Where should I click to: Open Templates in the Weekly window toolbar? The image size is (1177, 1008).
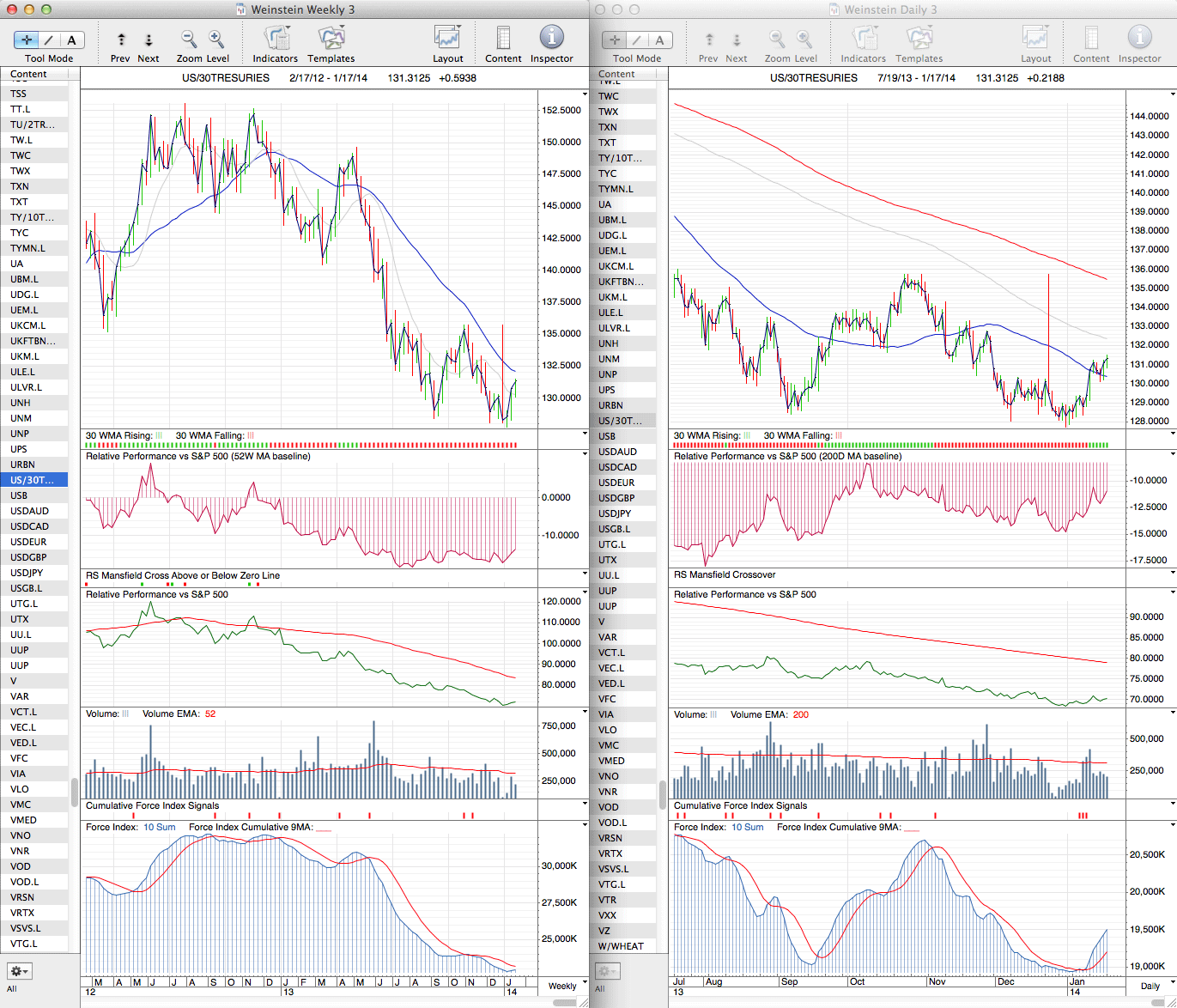(331, 39)
